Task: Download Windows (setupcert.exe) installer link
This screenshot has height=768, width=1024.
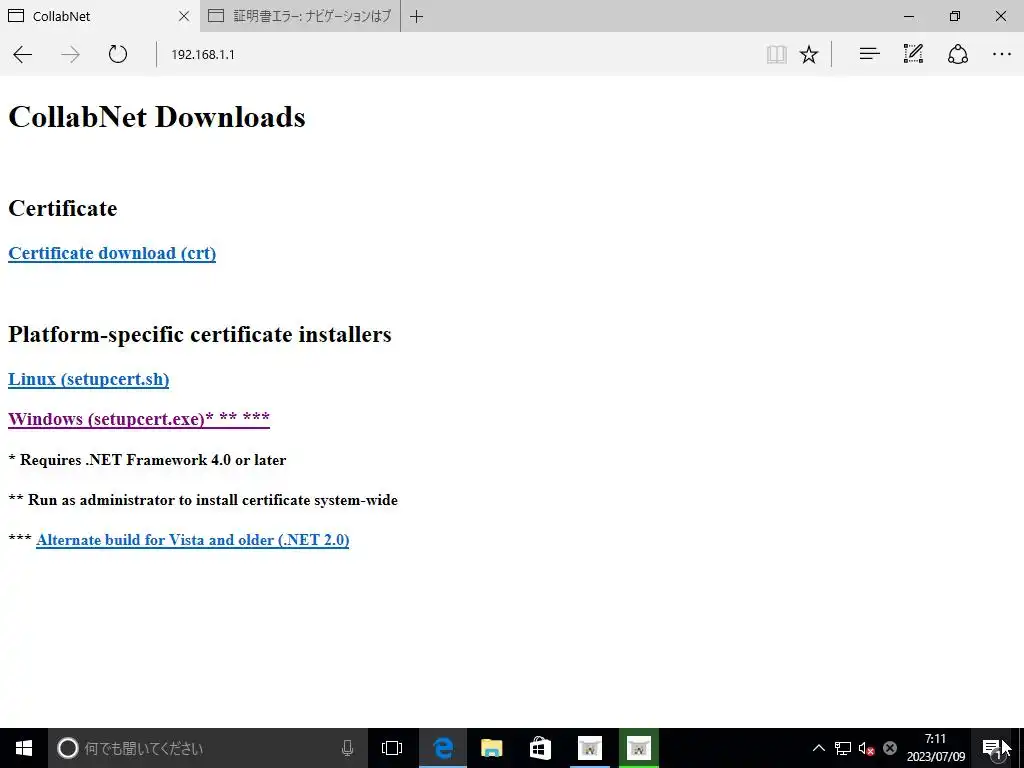Action: [138, 419]
